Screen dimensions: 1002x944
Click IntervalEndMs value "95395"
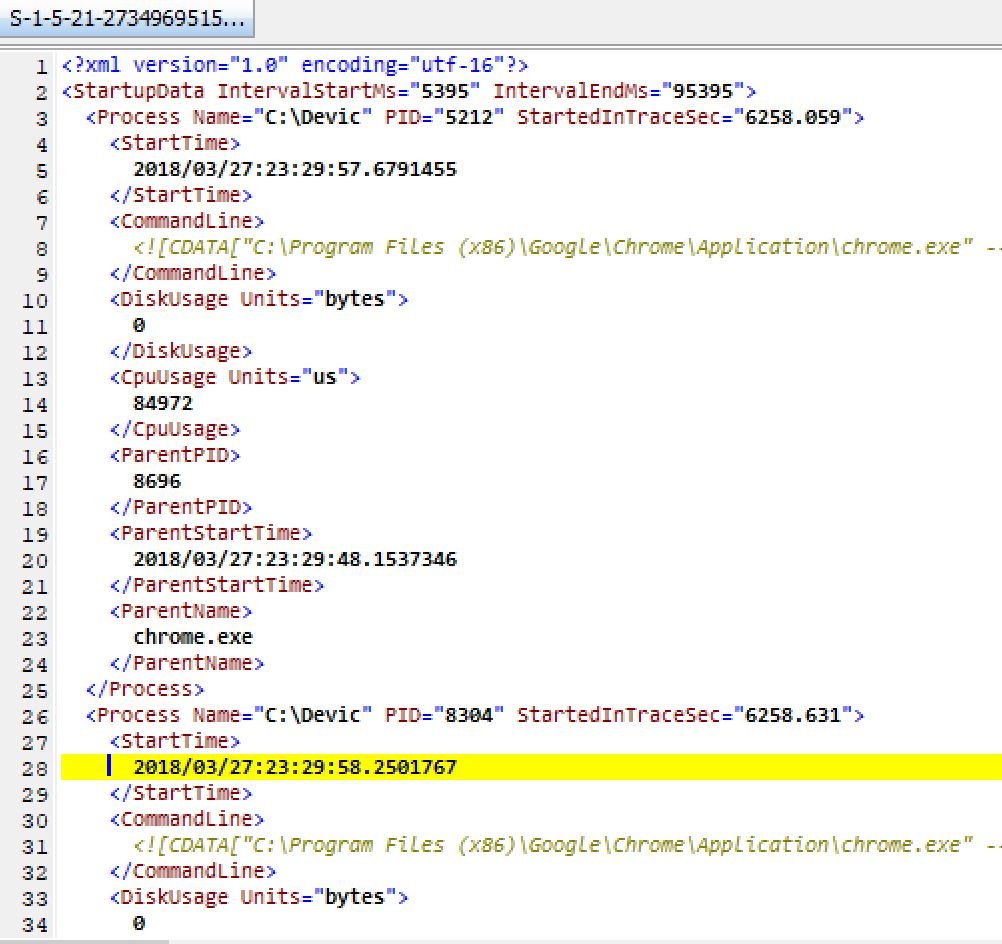click(703, 91)
